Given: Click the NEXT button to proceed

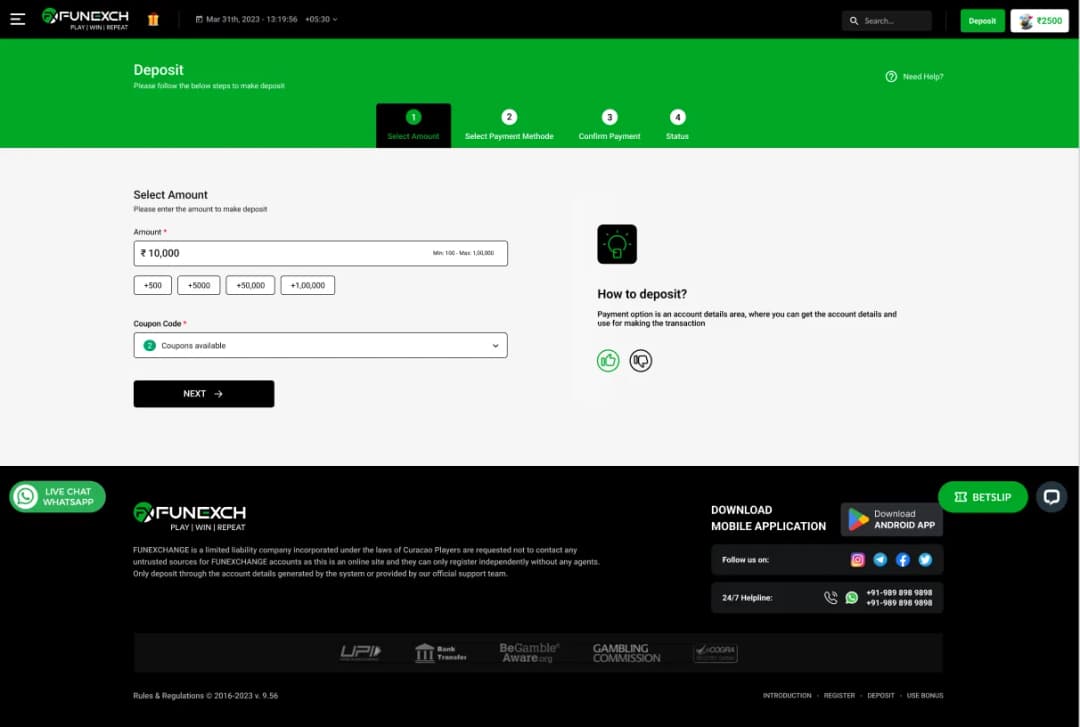Looking at the screenshot, I should pyautogui.click(x=203, y=393).
